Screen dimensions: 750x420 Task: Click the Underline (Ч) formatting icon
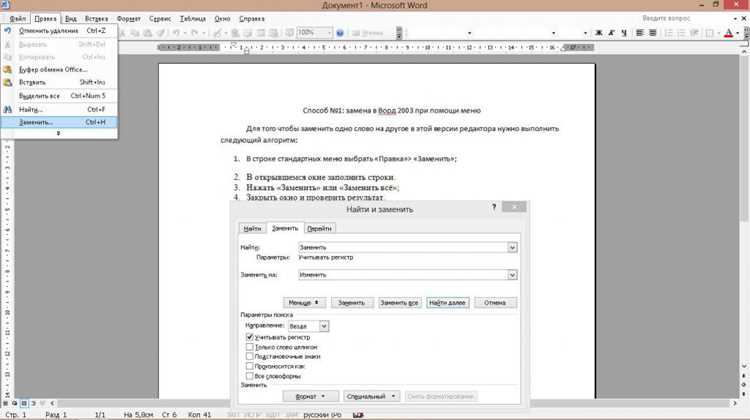[x=624, y=33]
